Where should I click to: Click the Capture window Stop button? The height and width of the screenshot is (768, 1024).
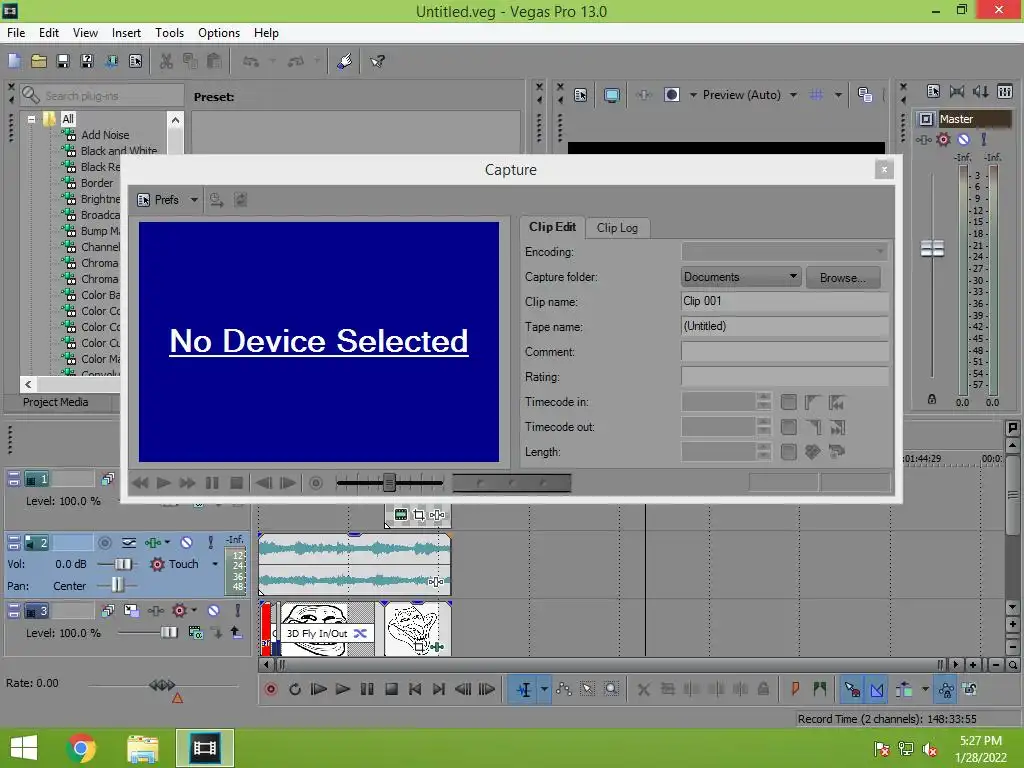236,483
